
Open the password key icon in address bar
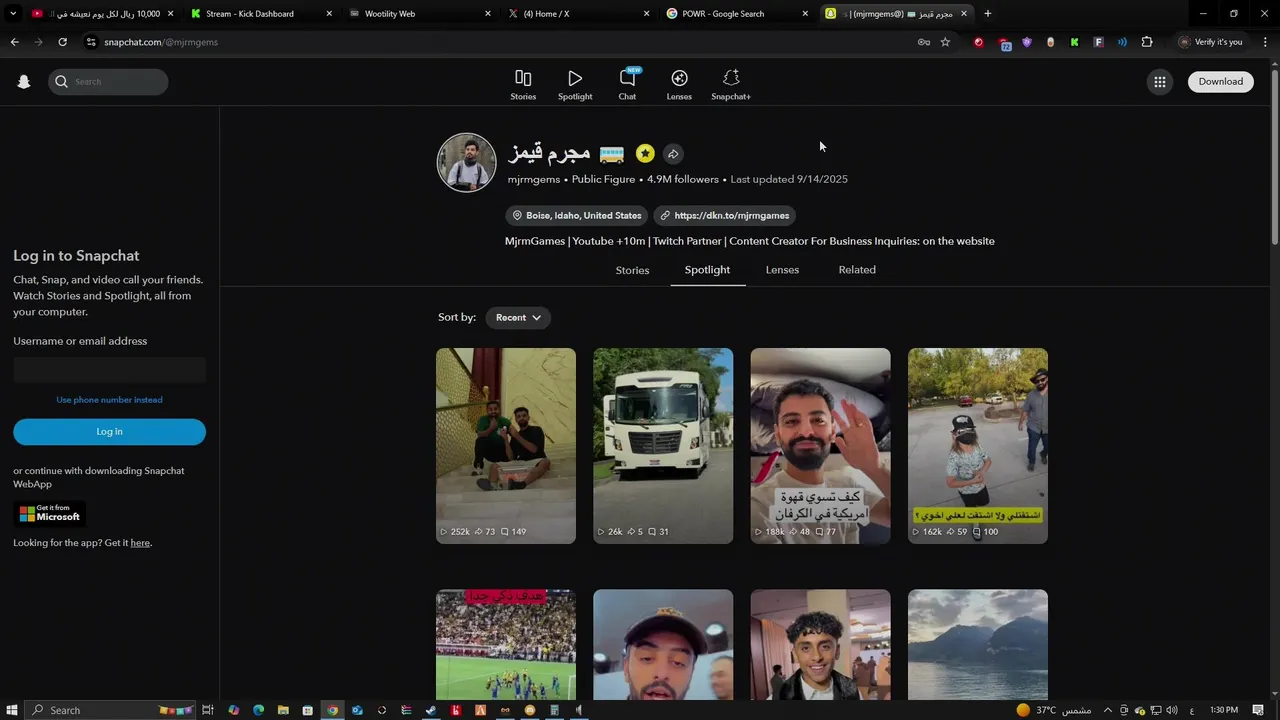[924, 42]
